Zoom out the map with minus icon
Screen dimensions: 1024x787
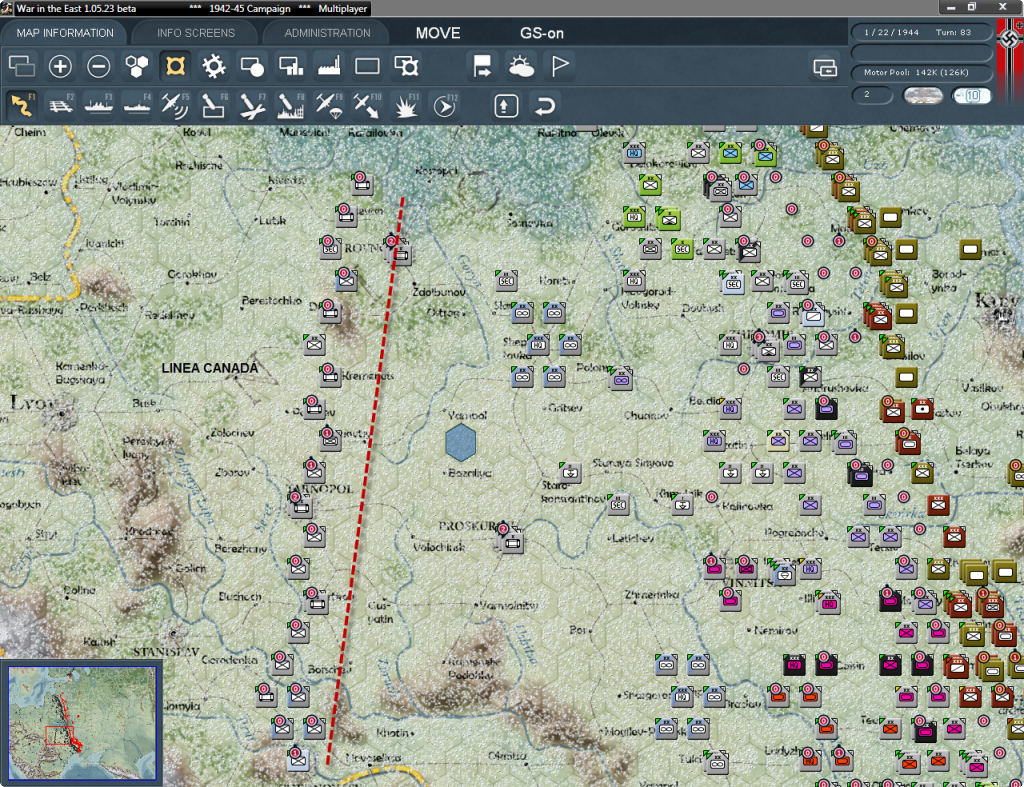point(99,66)
